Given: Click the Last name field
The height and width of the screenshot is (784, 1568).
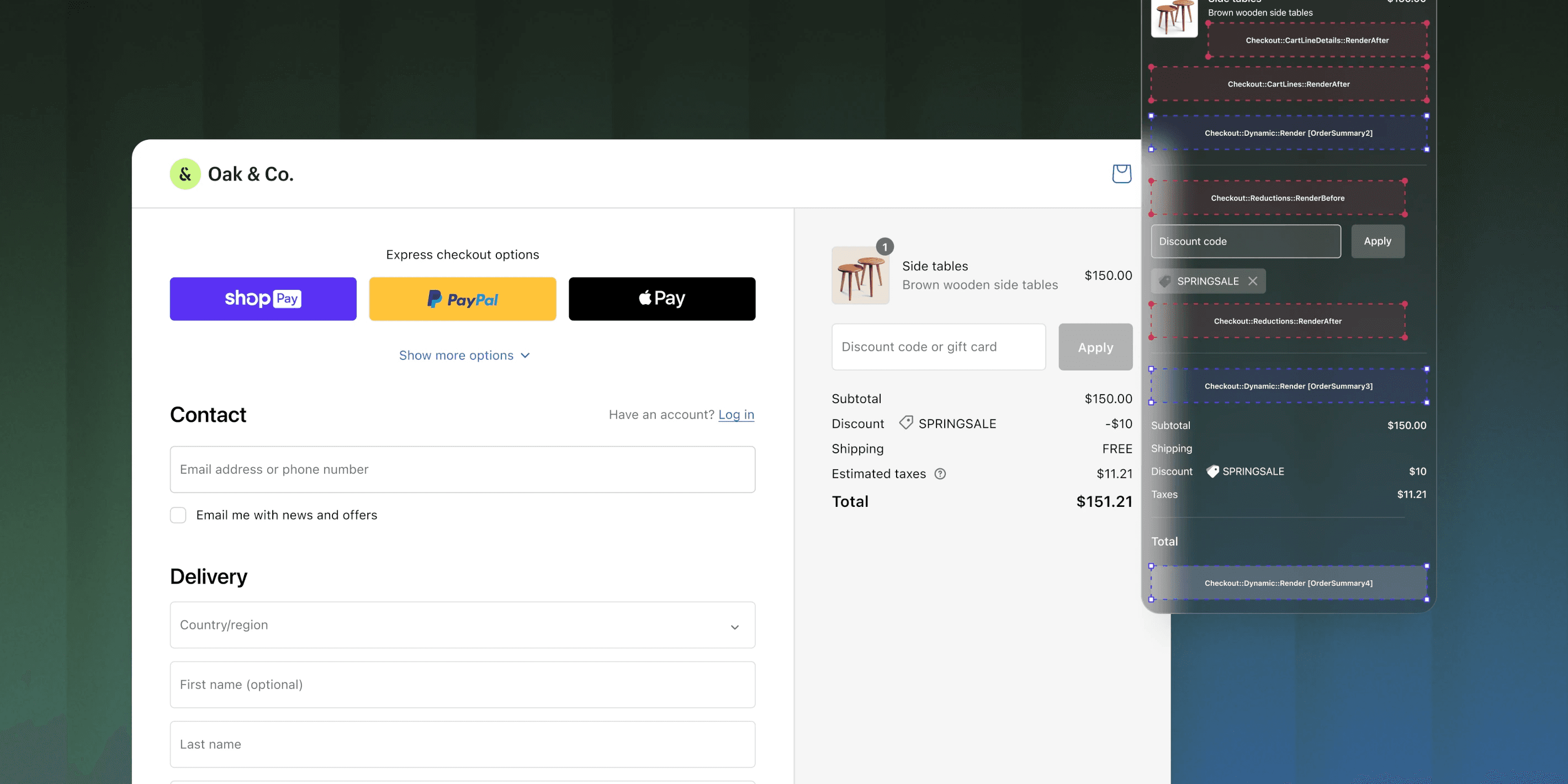Looking at the screenshot, I should [x=463, y=744].
